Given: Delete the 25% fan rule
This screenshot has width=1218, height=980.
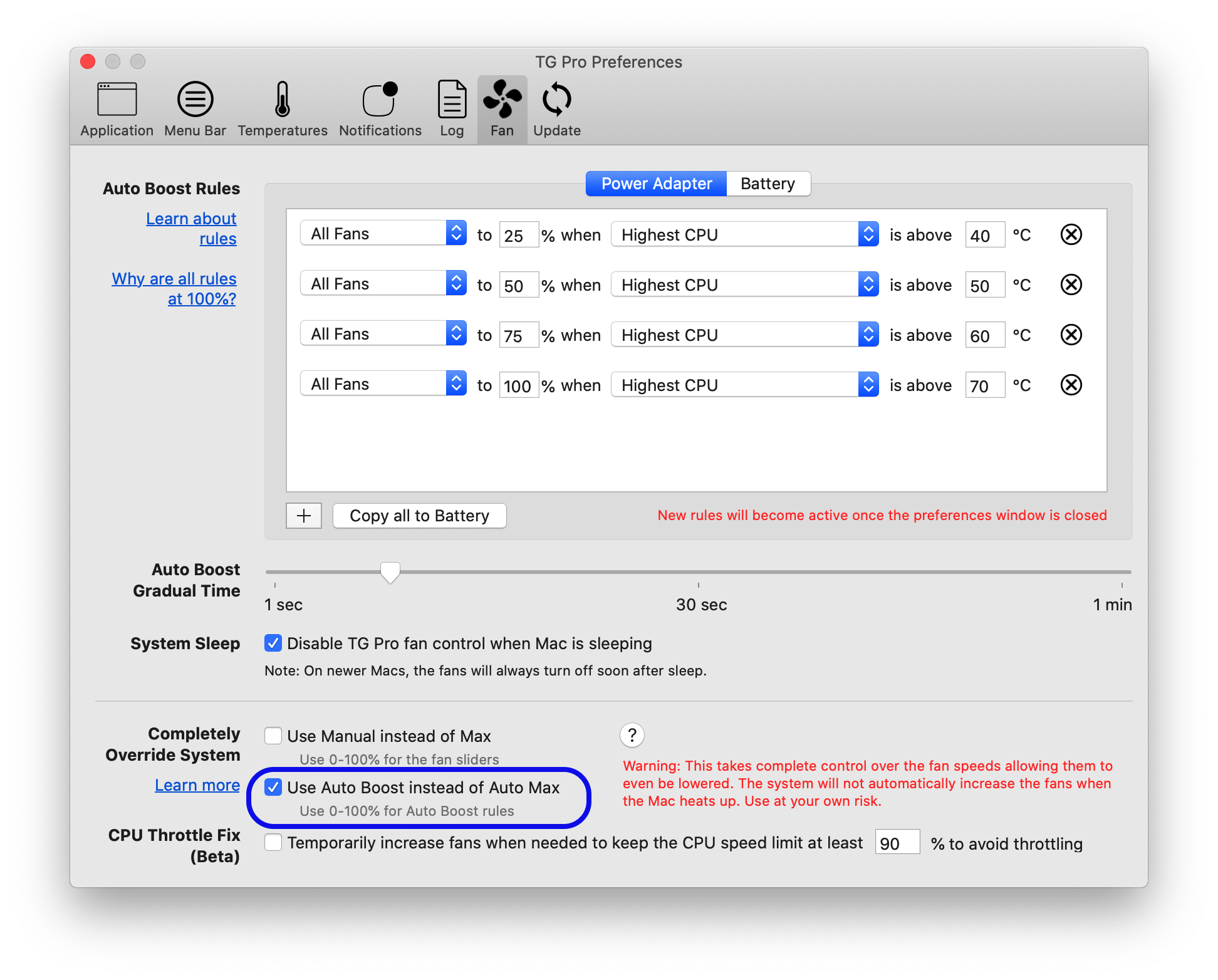Looking at the screenshot, I should click(x=1071, y=234).
